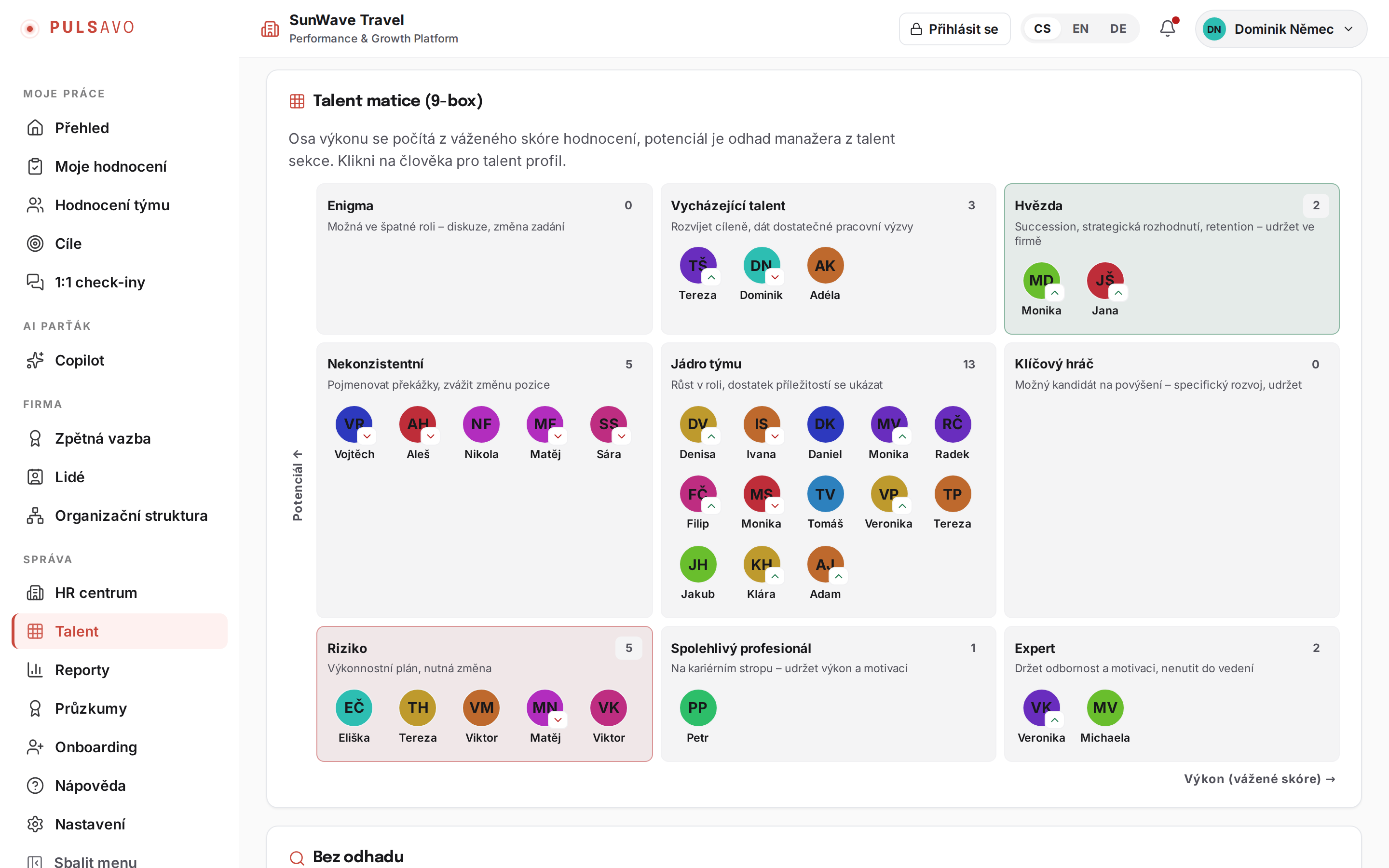Click the Onboarding user-plus icon
Viewport: 1389px width, 868px height.
(35, 747)
